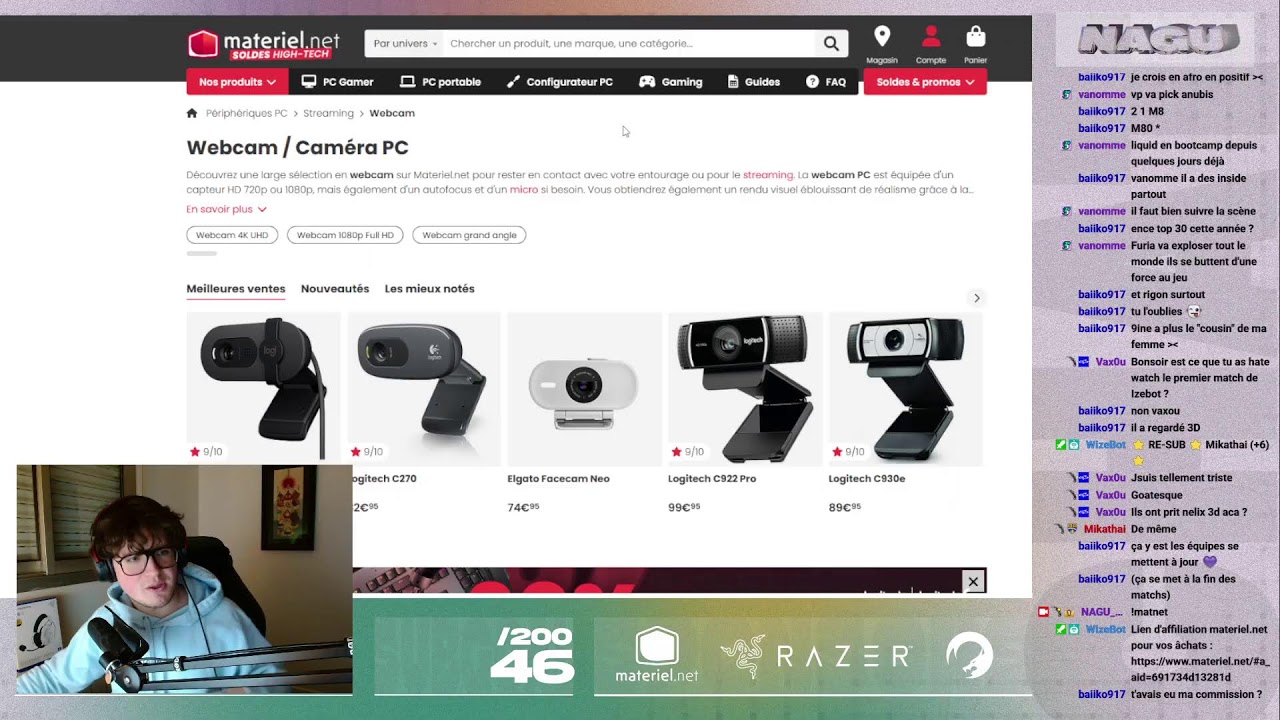Click the 74€95 price text

pos(523,508)
